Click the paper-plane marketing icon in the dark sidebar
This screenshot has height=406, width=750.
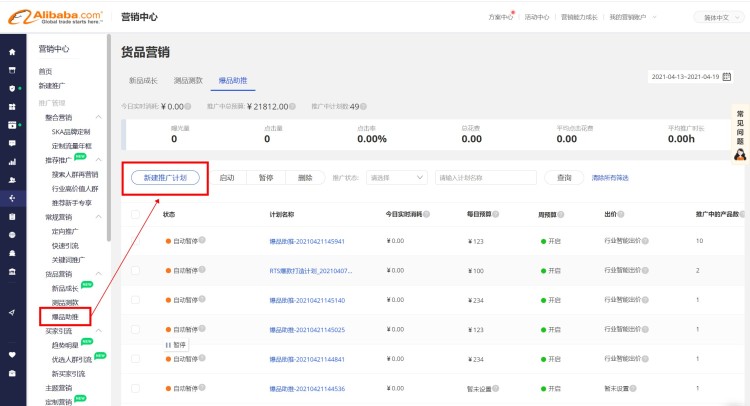point(12,313)
